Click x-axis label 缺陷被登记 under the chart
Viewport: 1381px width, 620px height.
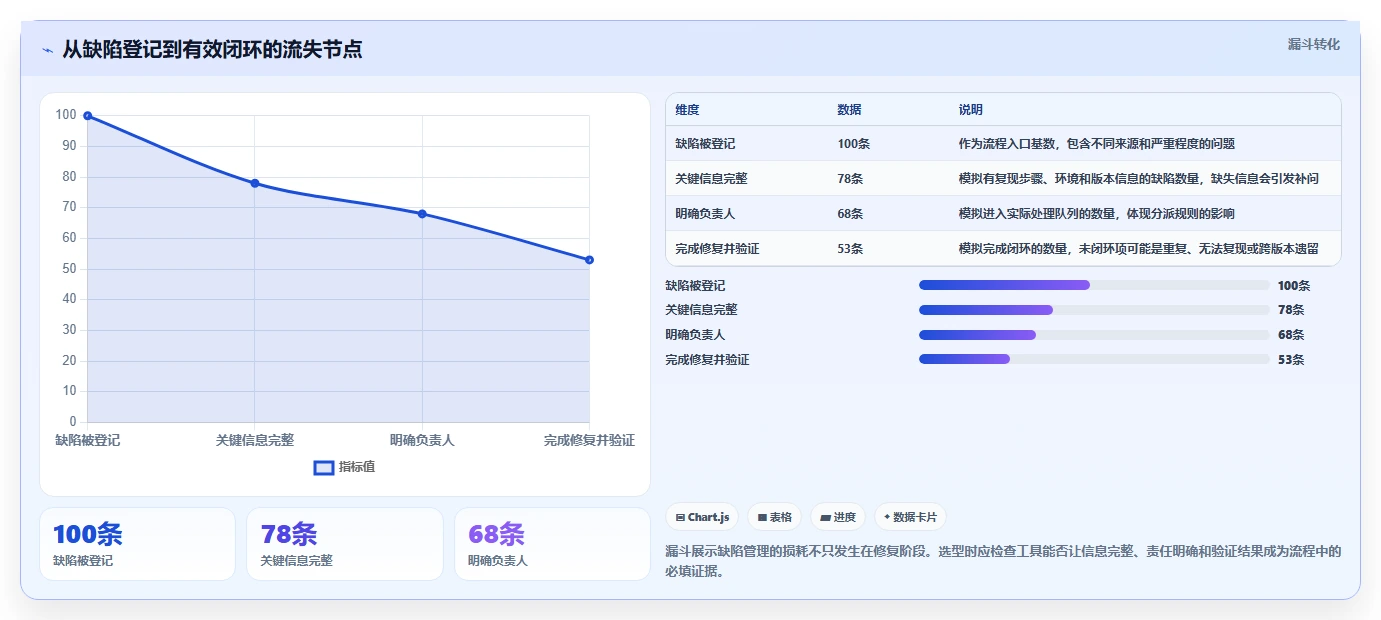87,440
